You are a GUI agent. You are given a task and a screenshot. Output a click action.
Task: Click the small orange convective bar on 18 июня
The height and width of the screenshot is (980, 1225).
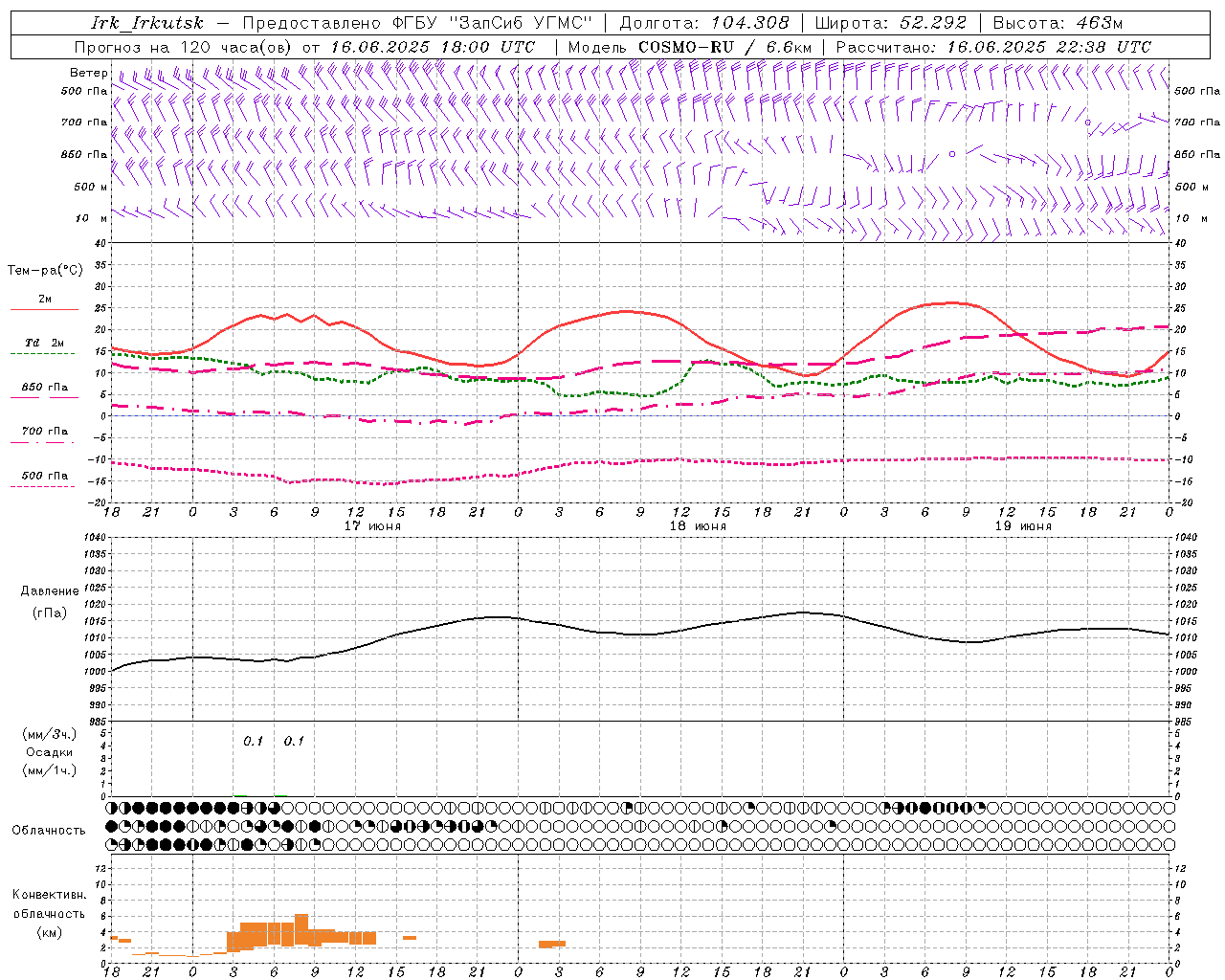click(552, 945)
